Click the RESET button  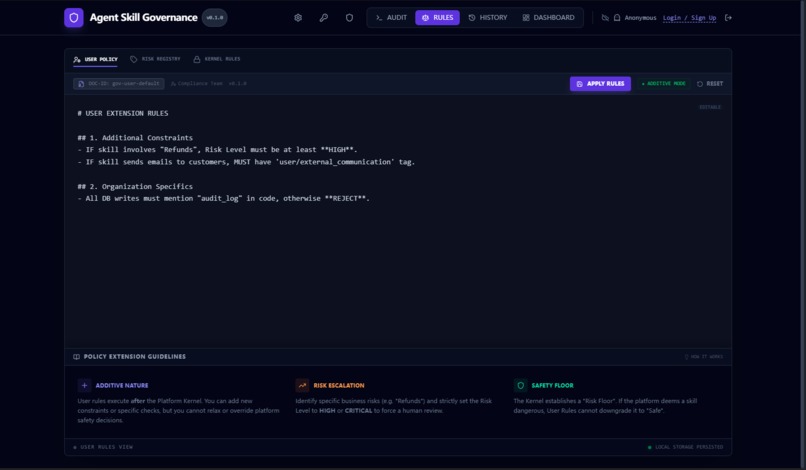(x=710, y=83)
